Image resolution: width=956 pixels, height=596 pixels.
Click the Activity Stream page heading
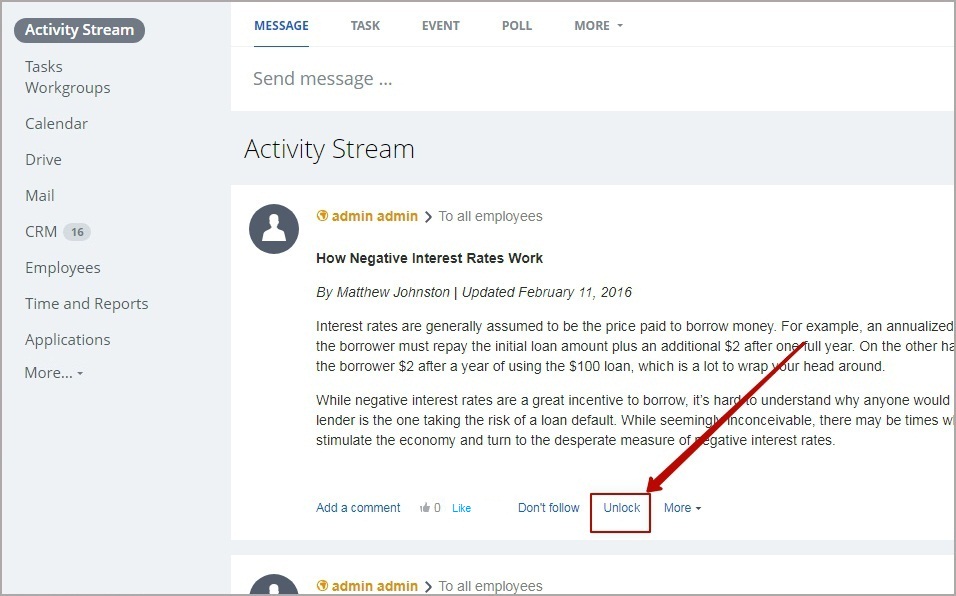(x=329, y=149)
